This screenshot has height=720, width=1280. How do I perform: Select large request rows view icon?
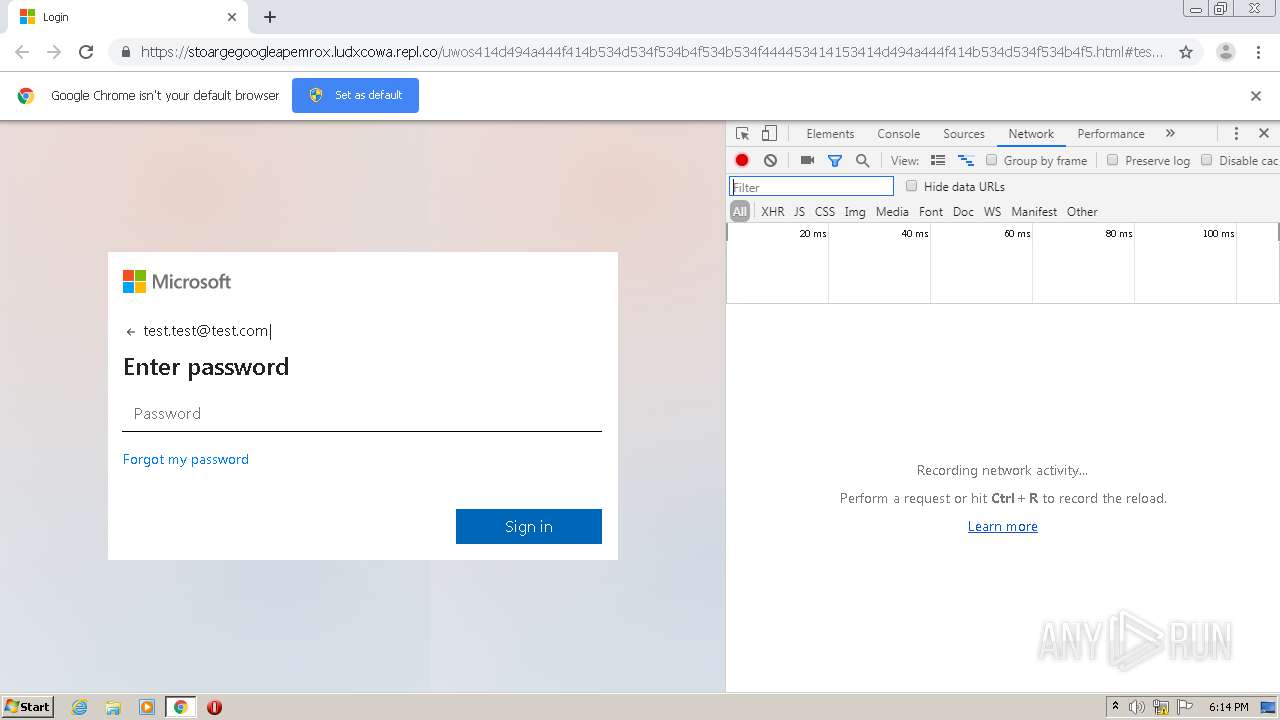pyautogui.click(x=938, y=160)
